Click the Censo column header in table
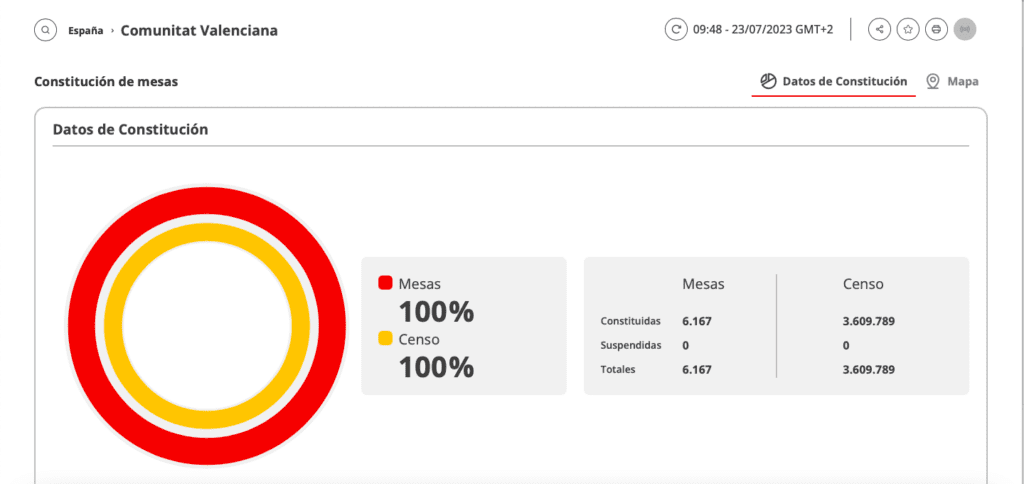This screenshot has height=484, width=1024. [x=863, y=284]
